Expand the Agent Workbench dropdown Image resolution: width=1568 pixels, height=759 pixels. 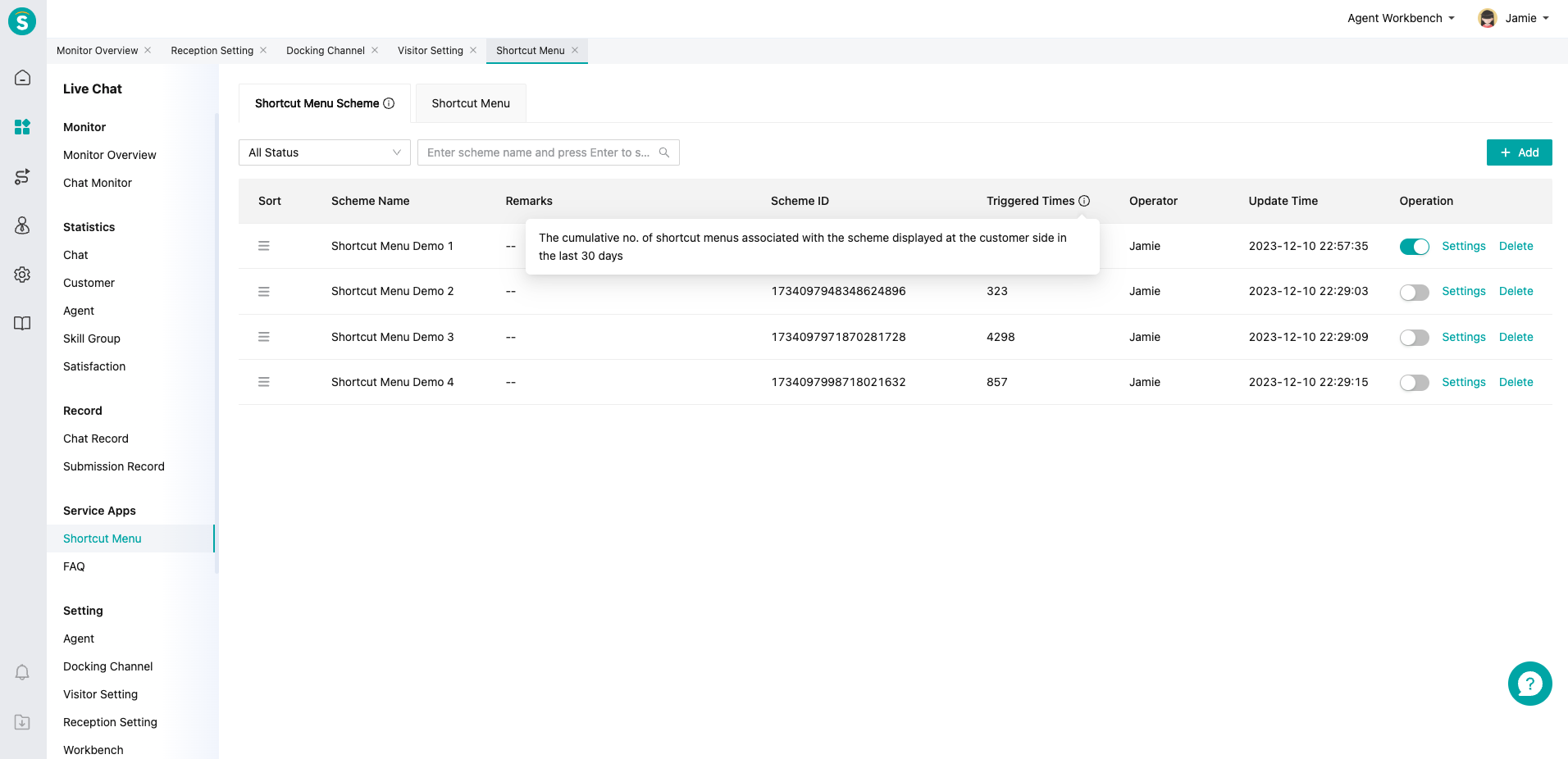[1401, 18]
